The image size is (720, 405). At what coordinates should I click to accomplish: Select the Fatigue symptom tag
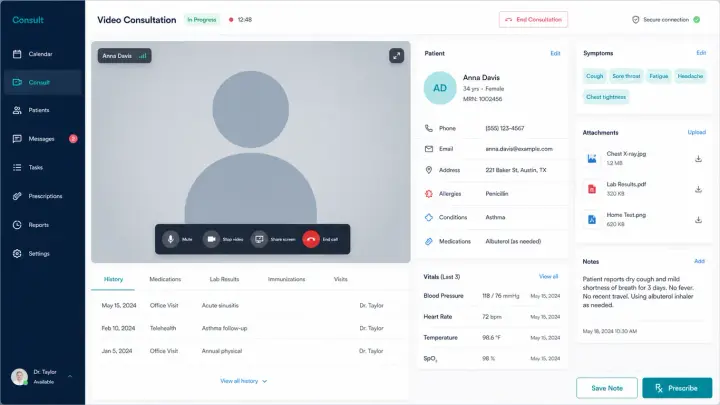658,76
